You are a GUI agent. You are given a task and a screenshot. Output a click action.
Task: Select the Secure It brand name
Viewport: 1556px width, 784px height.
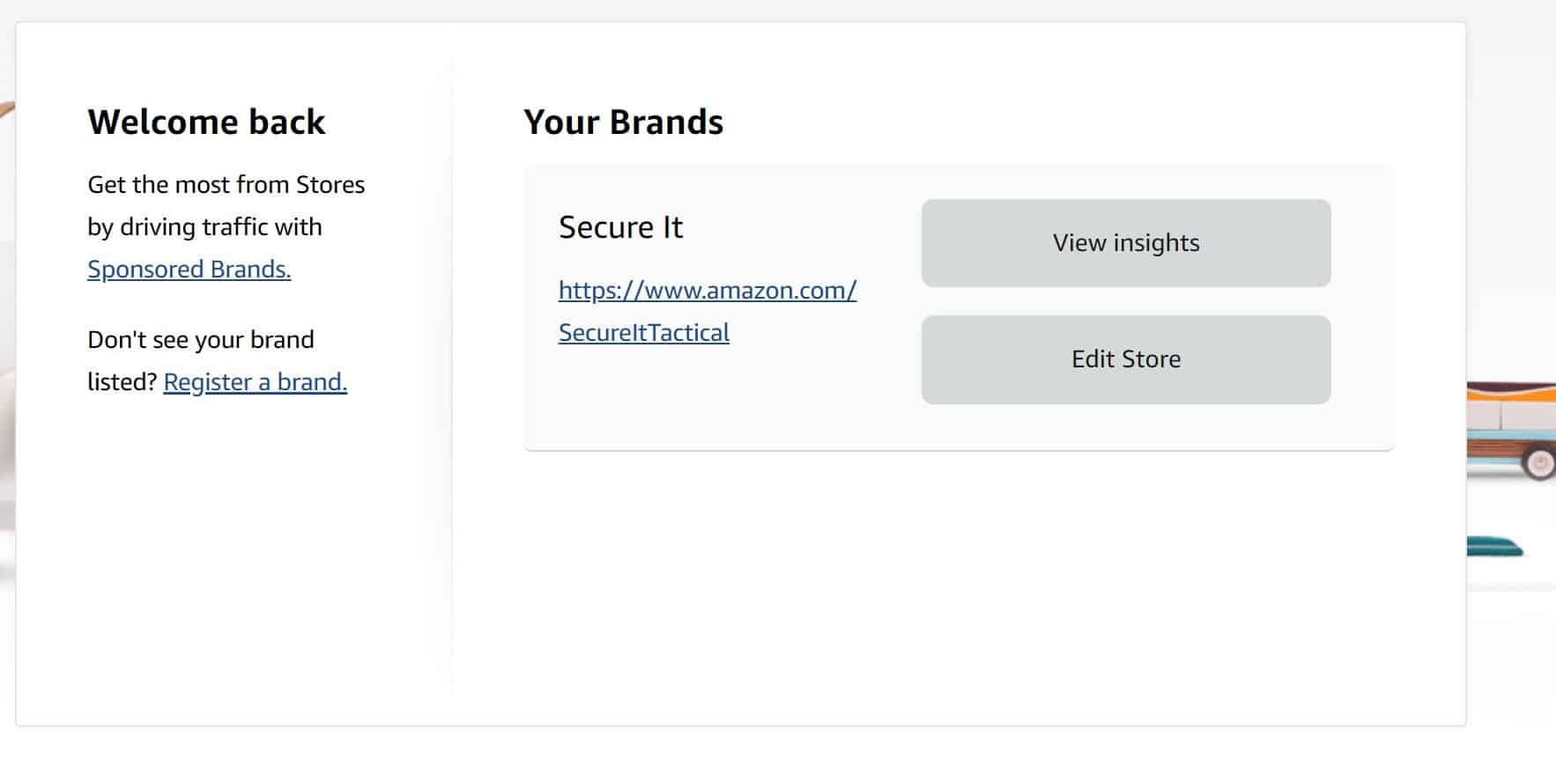(x=620, y=227)
